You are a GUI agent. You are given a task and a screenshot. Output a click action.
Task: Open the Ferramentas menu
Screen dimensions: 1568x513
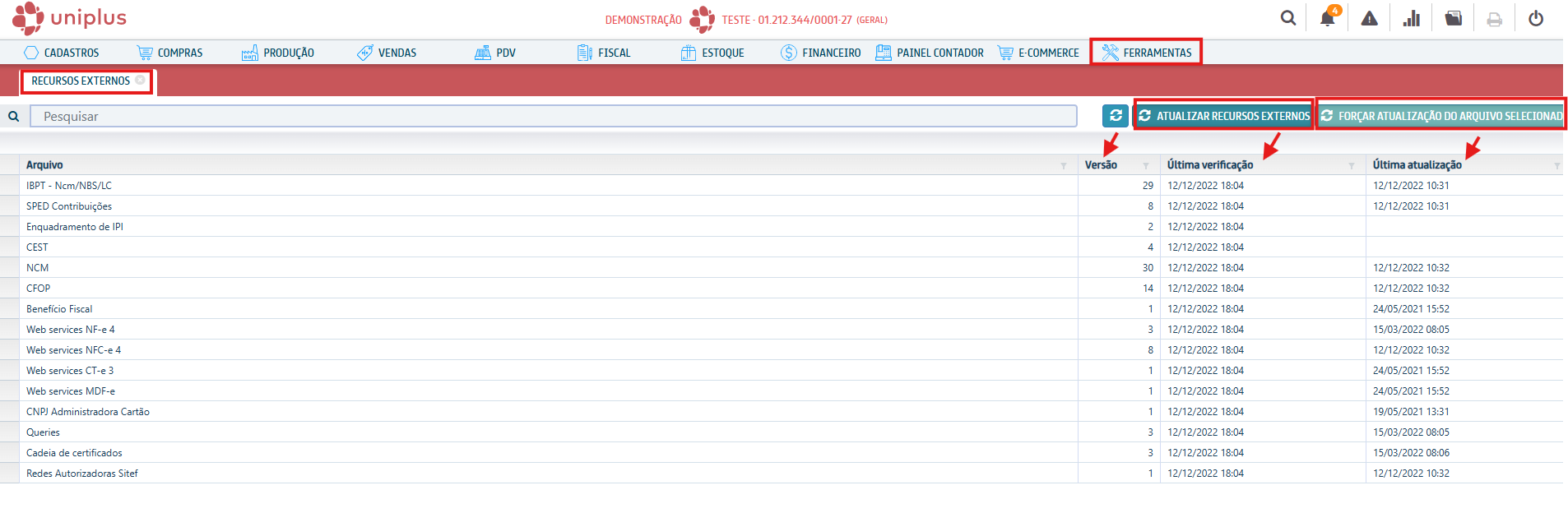click(1146, 53)
